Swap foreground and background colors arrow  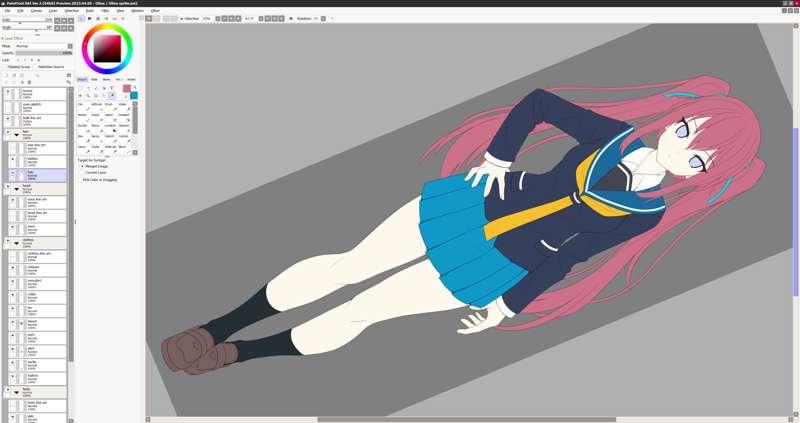click(135, 88)
